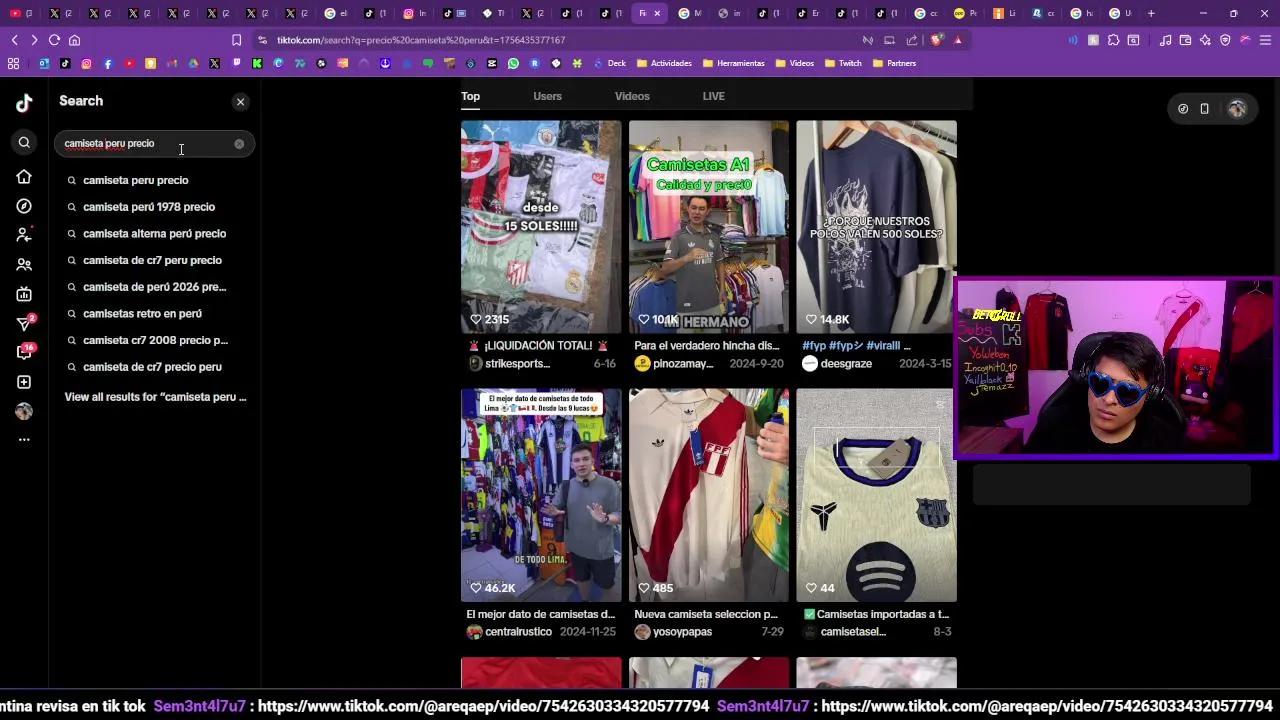Open the 'Camisetas A1' video thumbnail
This screenshot has width=1280, height=720.
point(709,227)
